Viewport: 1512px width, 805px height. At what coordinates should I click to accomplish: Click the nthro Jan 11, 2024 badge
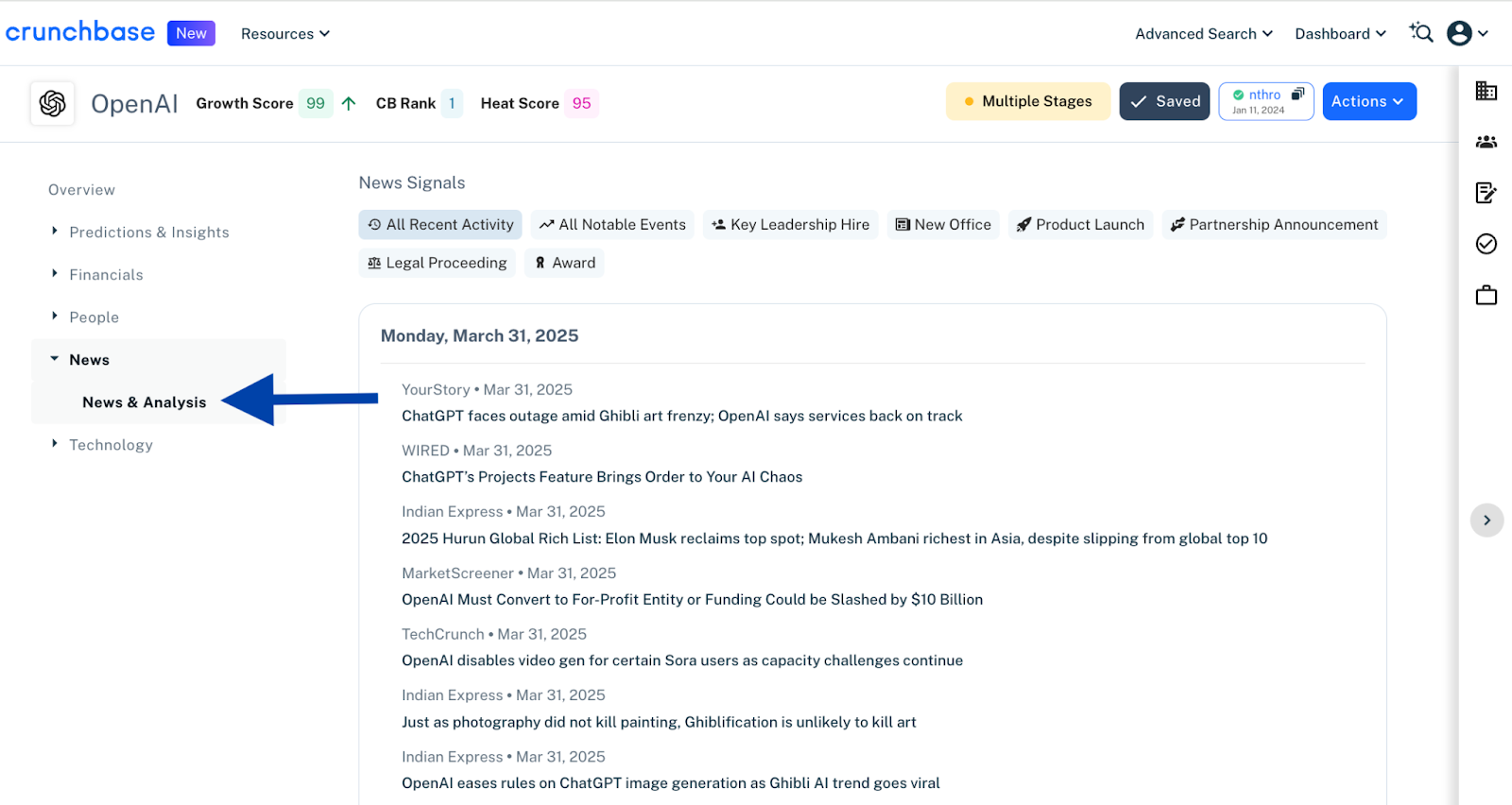(1266, 101)
